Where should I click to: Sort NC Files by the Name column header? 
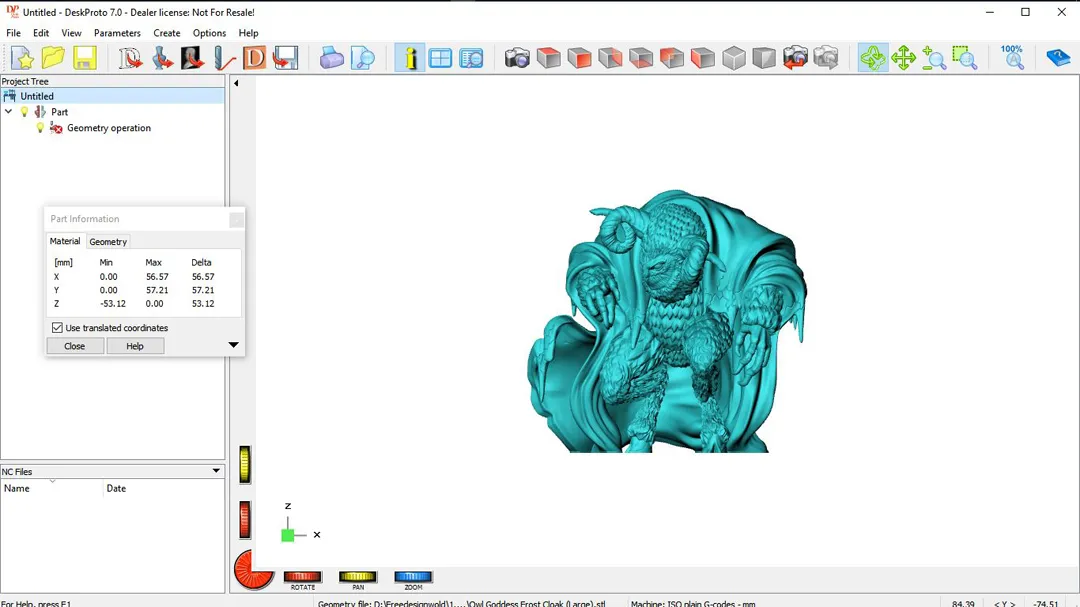tap(51, 488)
